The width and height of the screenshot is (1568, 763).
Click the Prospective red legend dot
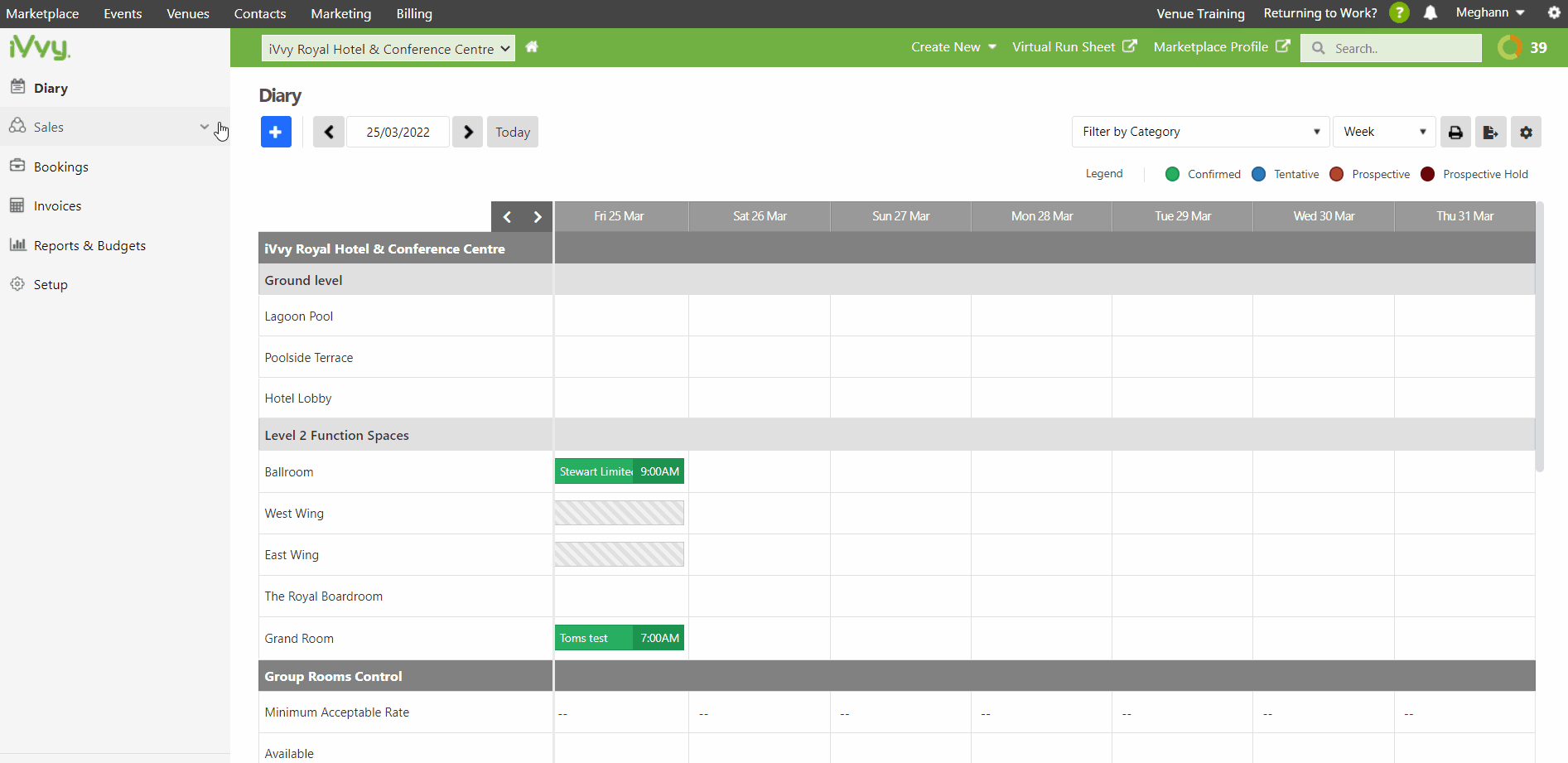(1336, 174)
